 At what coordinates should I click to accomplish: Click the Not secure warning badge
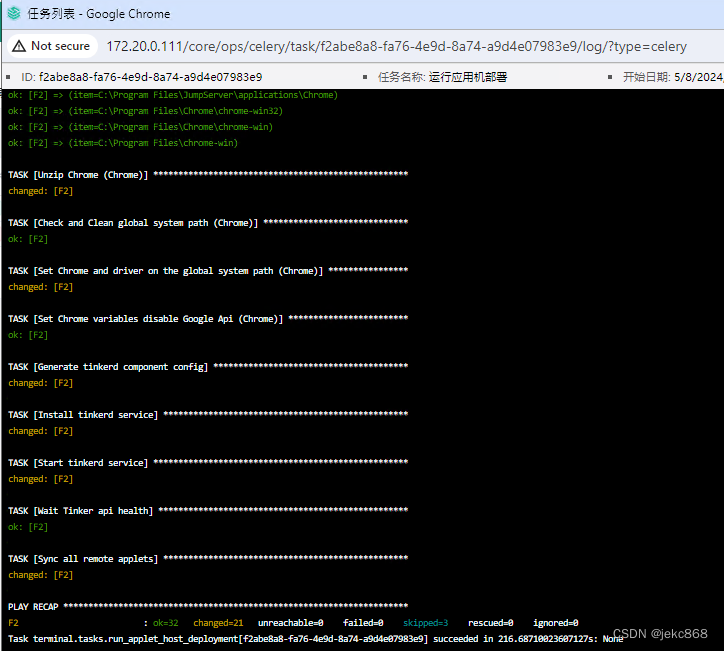pos(52,46)
